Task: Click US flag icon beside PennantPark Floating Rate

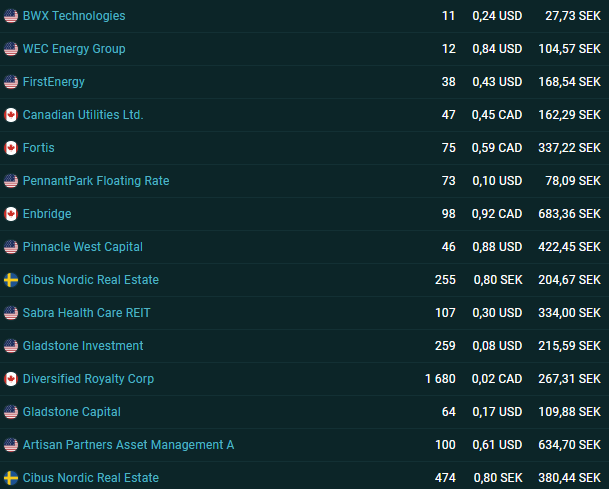Action: (11, 181)
